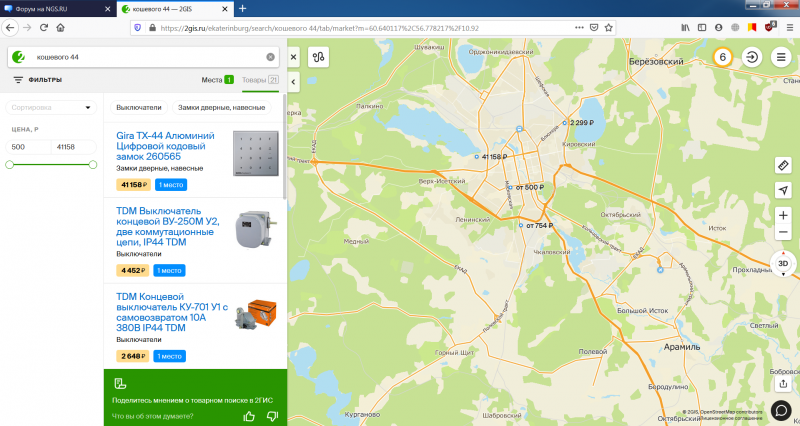This screenshot has height=426, width=800.
Task: Select the ruler measurement tool on the map
Action: (x=783, y=165)
